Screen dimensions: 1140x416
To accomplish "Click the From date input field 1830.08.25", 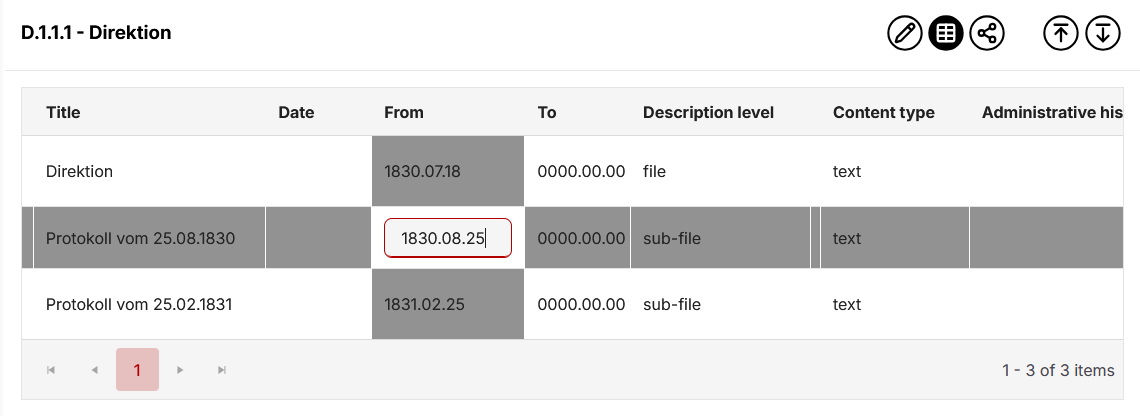I will [x=447, y=238].
